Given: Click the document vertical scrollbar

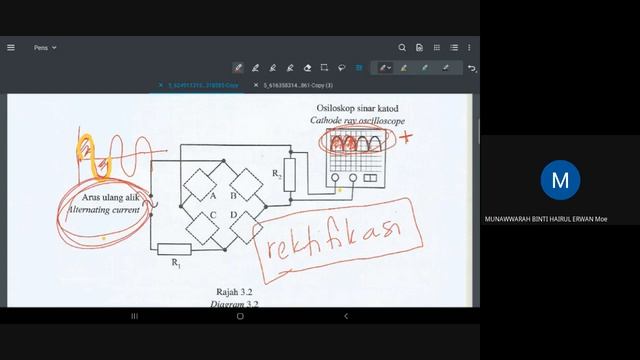Looking at the screenshot, I should point(478,131).
